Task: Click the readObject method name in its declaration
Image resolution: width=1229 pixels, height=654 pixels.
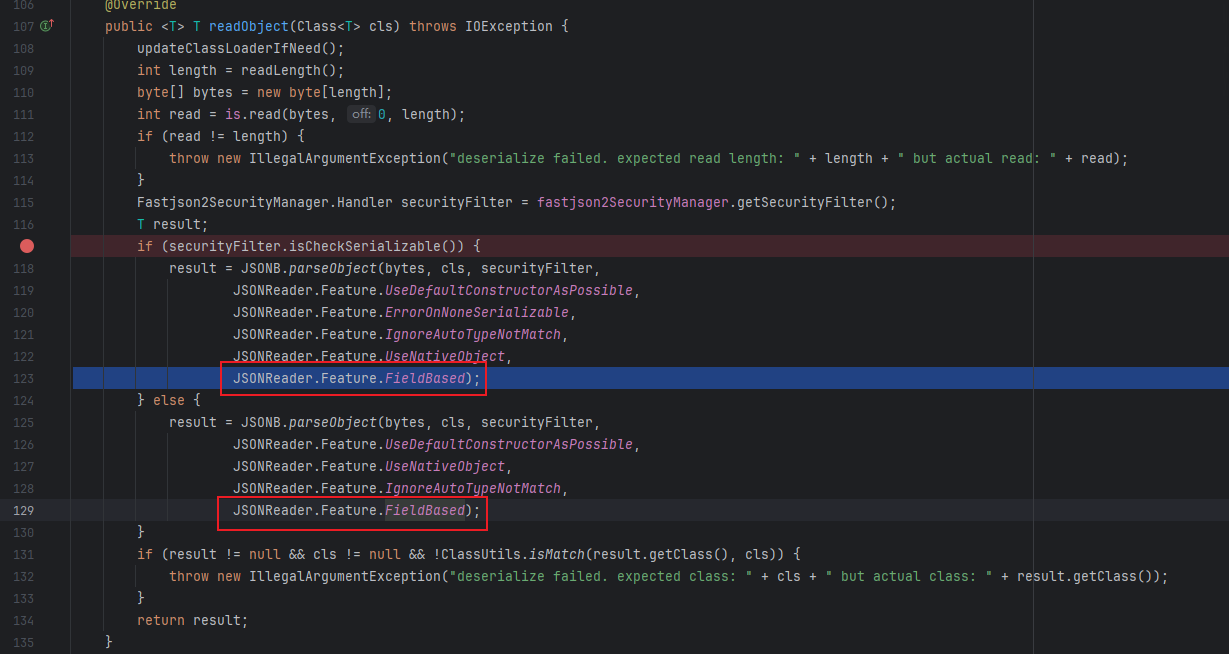Action: (242, 26)
